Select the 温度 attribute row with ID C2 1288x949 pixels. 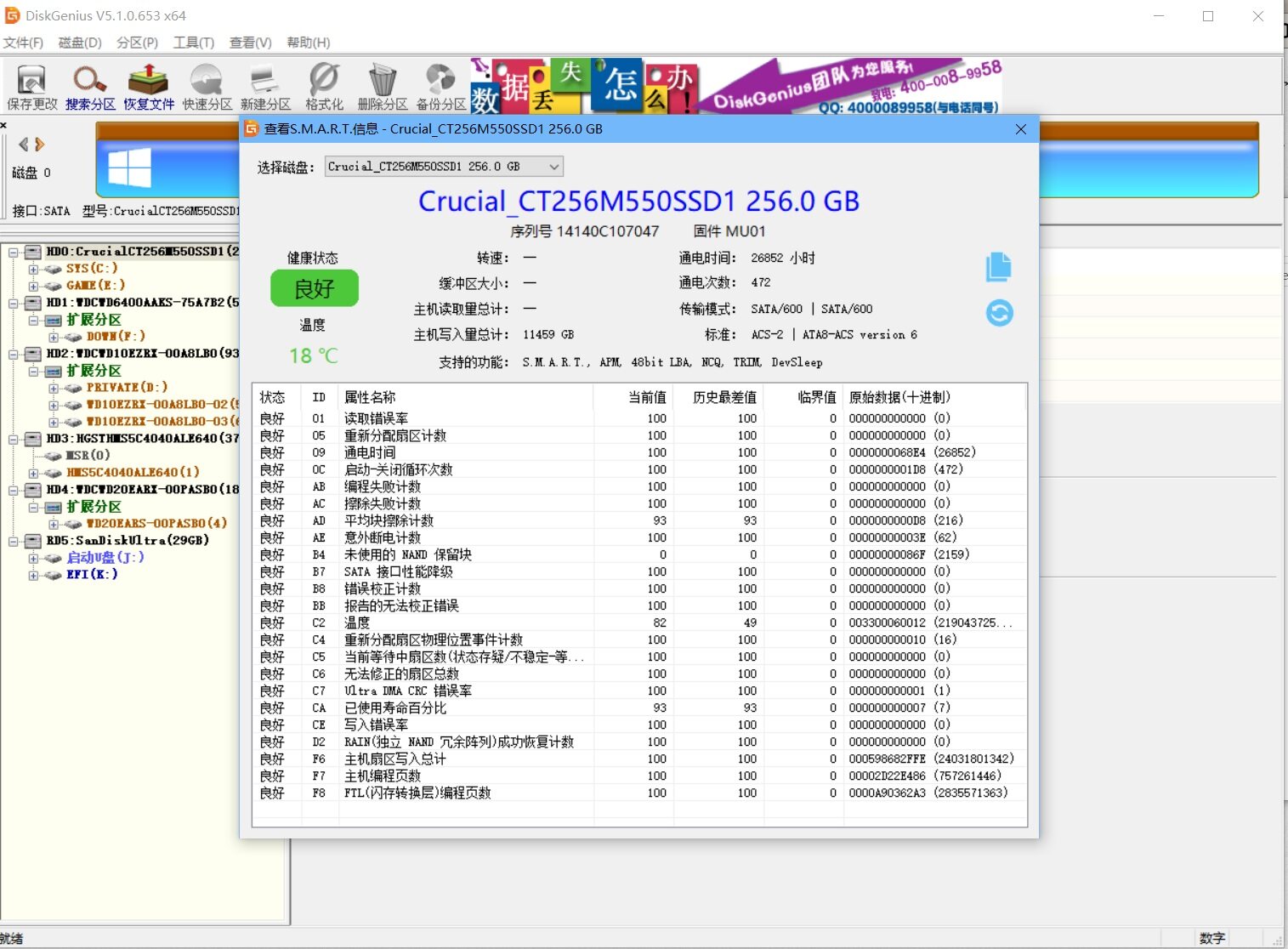tap(639, 622)
